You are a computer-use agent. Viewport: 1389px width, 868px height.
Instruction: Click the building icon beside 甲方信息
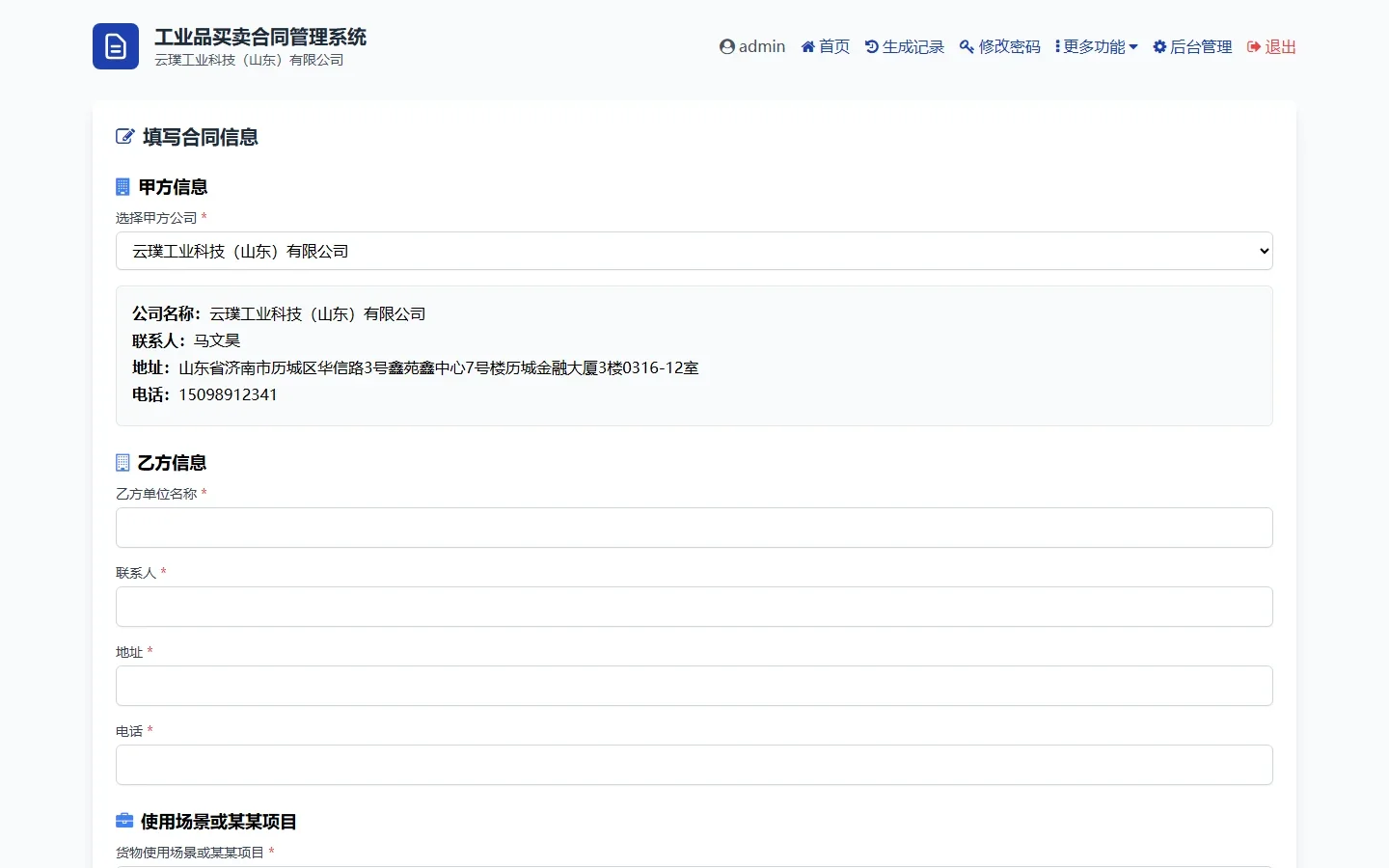pyautogui.click(x=123, y=186)
